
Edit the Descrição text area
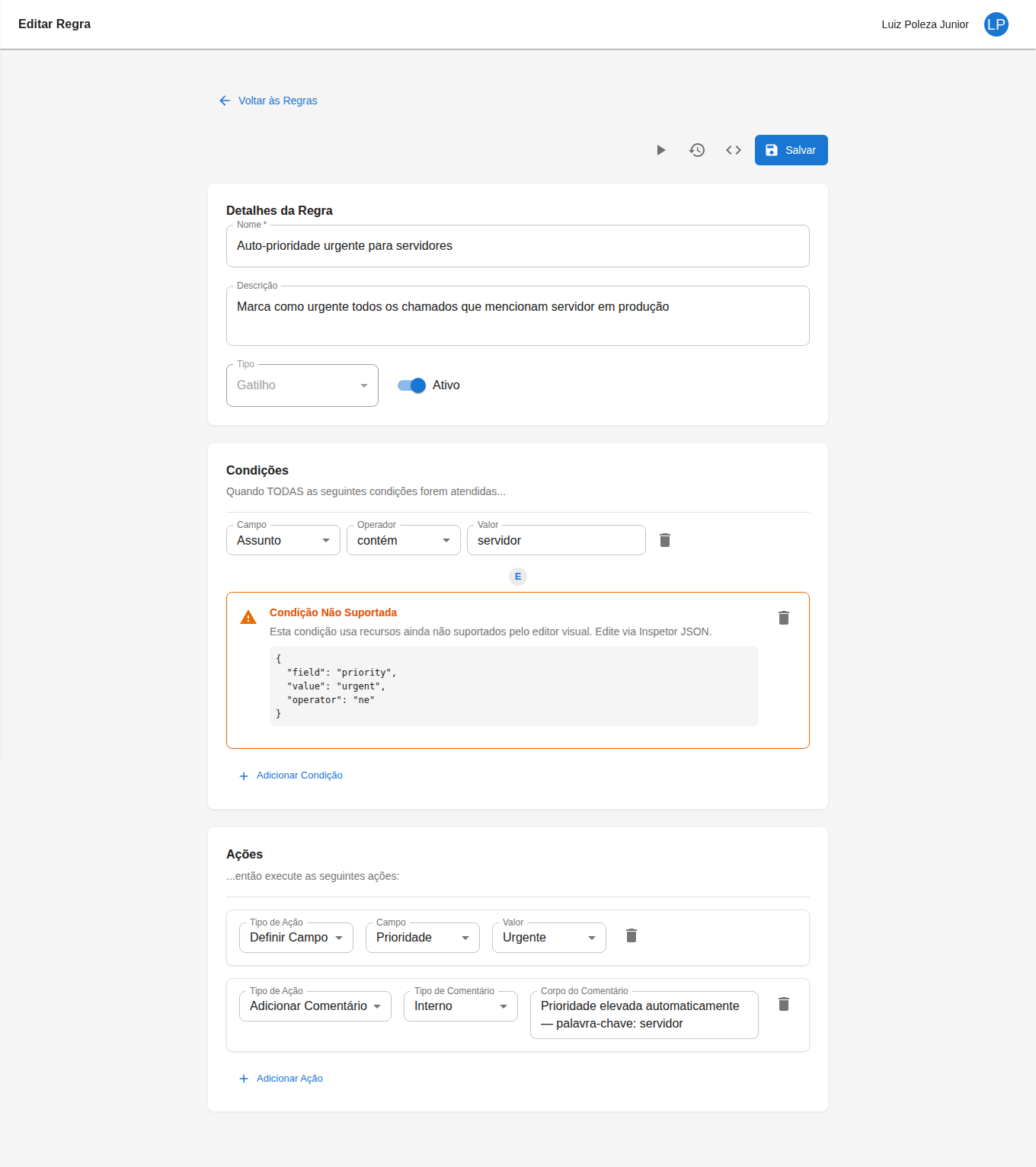pos(518,315)
